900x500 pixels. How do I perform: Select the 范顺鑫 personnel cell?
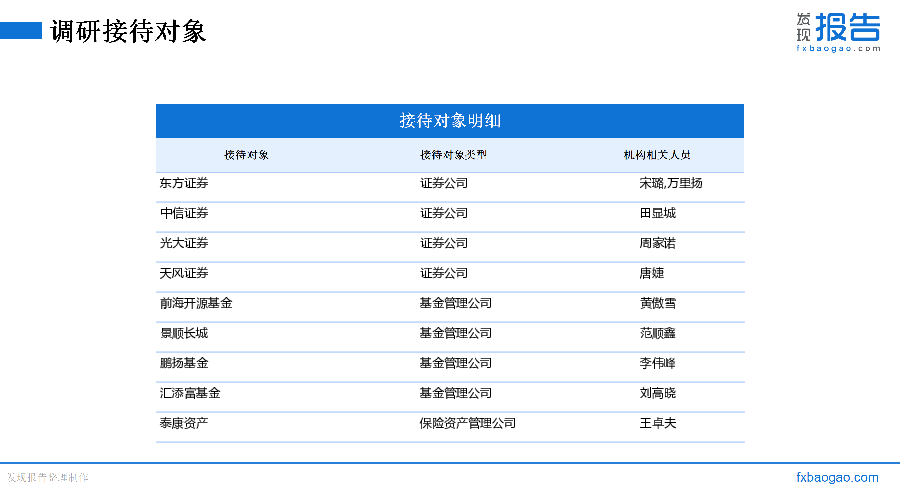pyautogui.click(x=658, y=333)
